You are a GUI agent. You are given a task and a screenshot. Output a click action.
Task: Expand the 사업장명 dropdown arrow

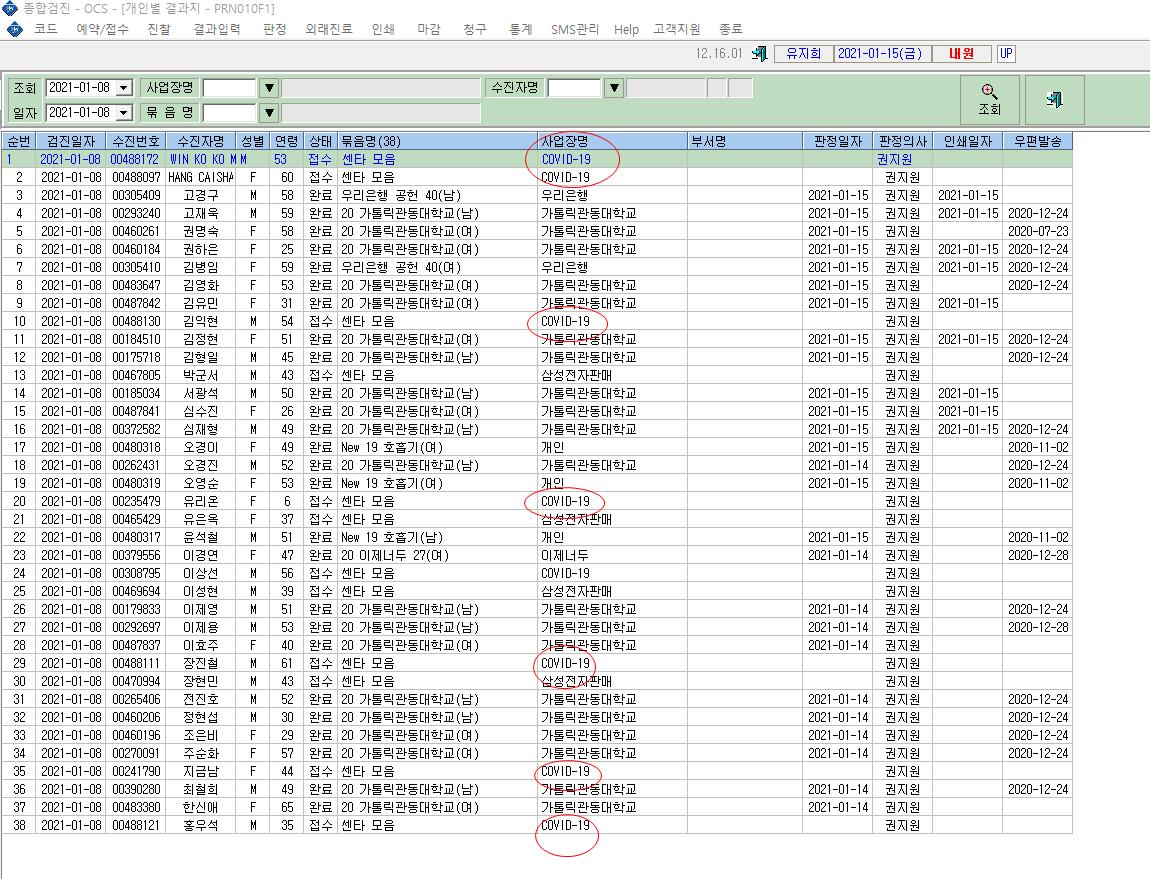point(269,88)
